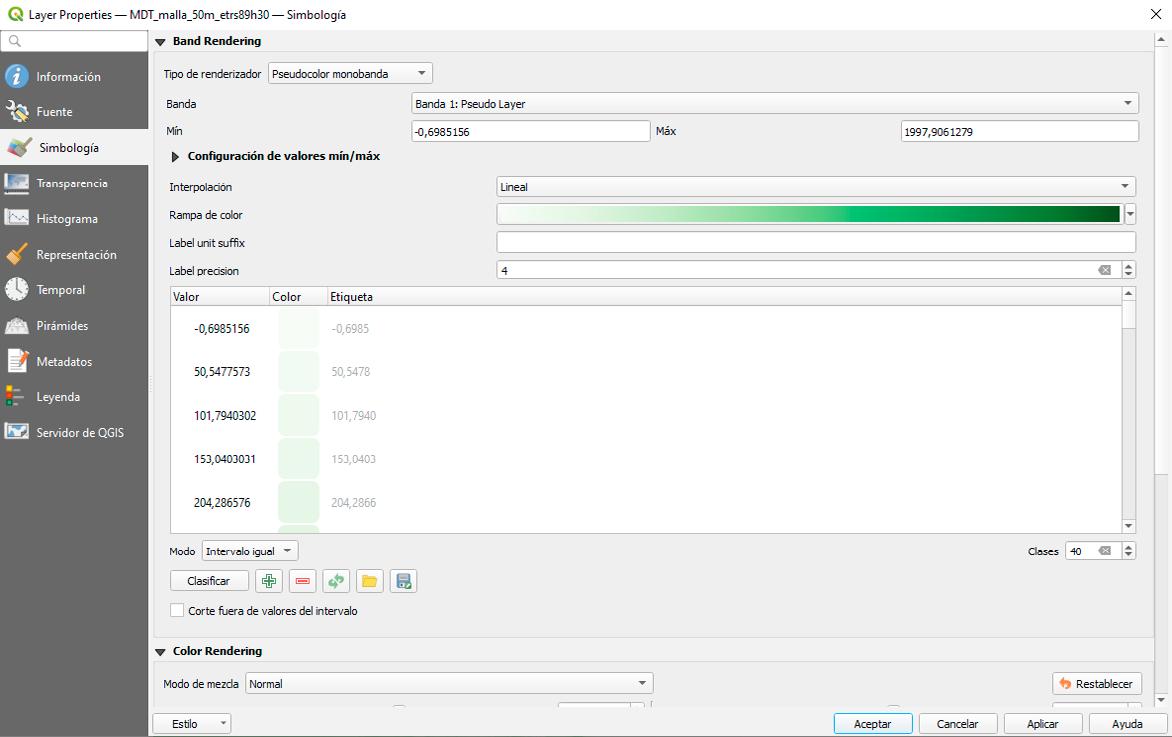Click the QGIS logo in title bar
The image size is (1172, 737).
coord(15,14)
